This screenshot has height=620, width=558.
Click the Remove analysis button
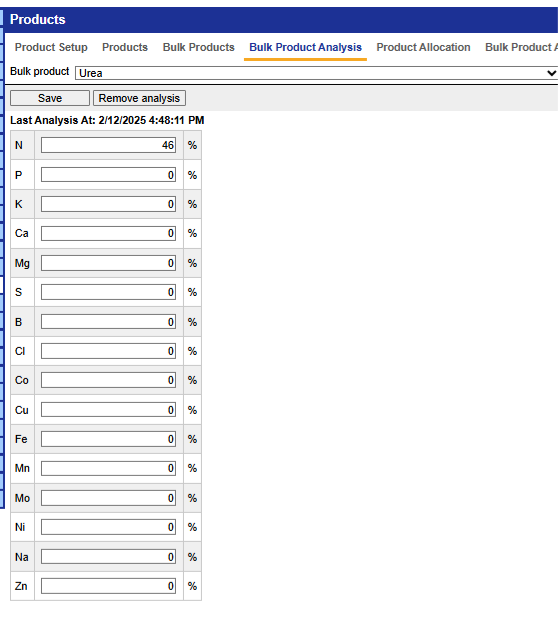coord(139,98)
